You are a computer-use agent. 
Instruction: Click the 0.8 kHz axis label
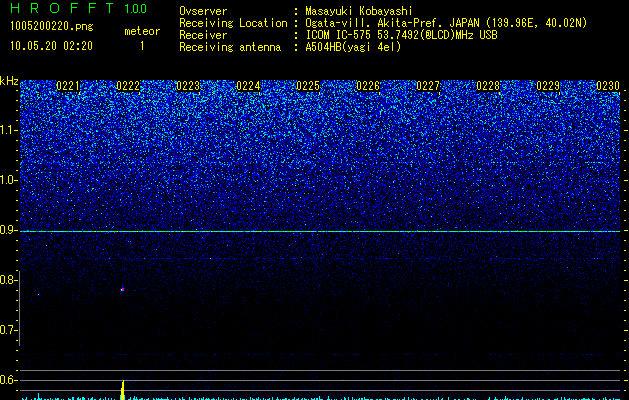[x=8, y=280]
